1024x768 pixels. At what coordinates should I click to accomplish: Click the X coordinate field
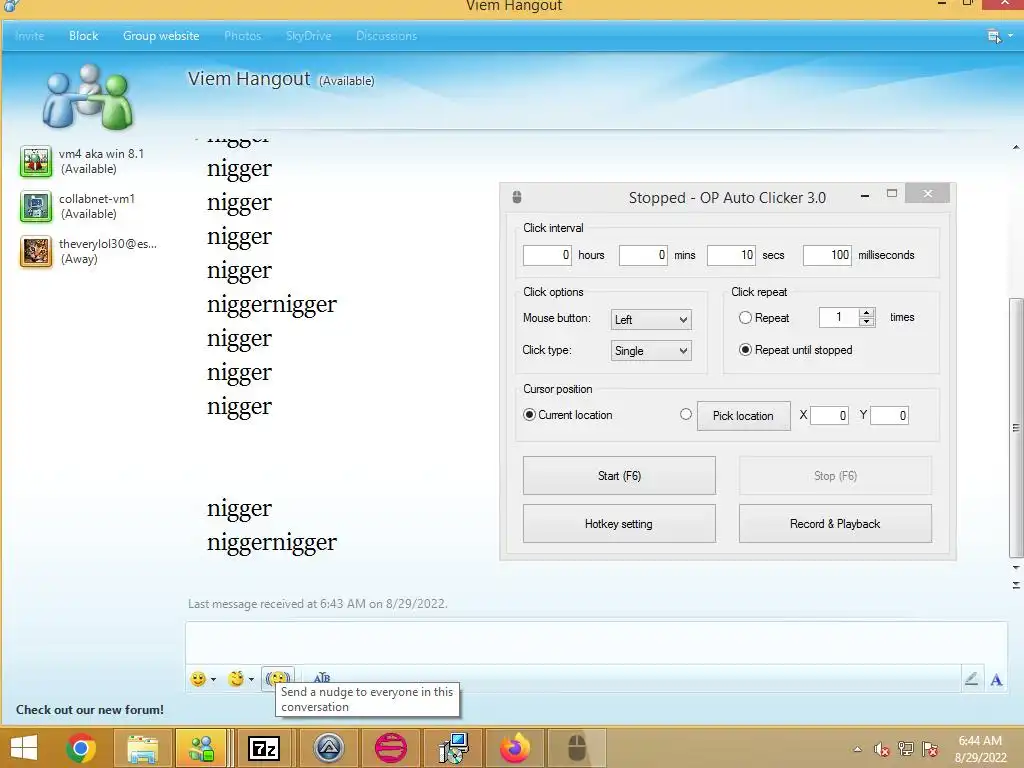tap(829, 415)
